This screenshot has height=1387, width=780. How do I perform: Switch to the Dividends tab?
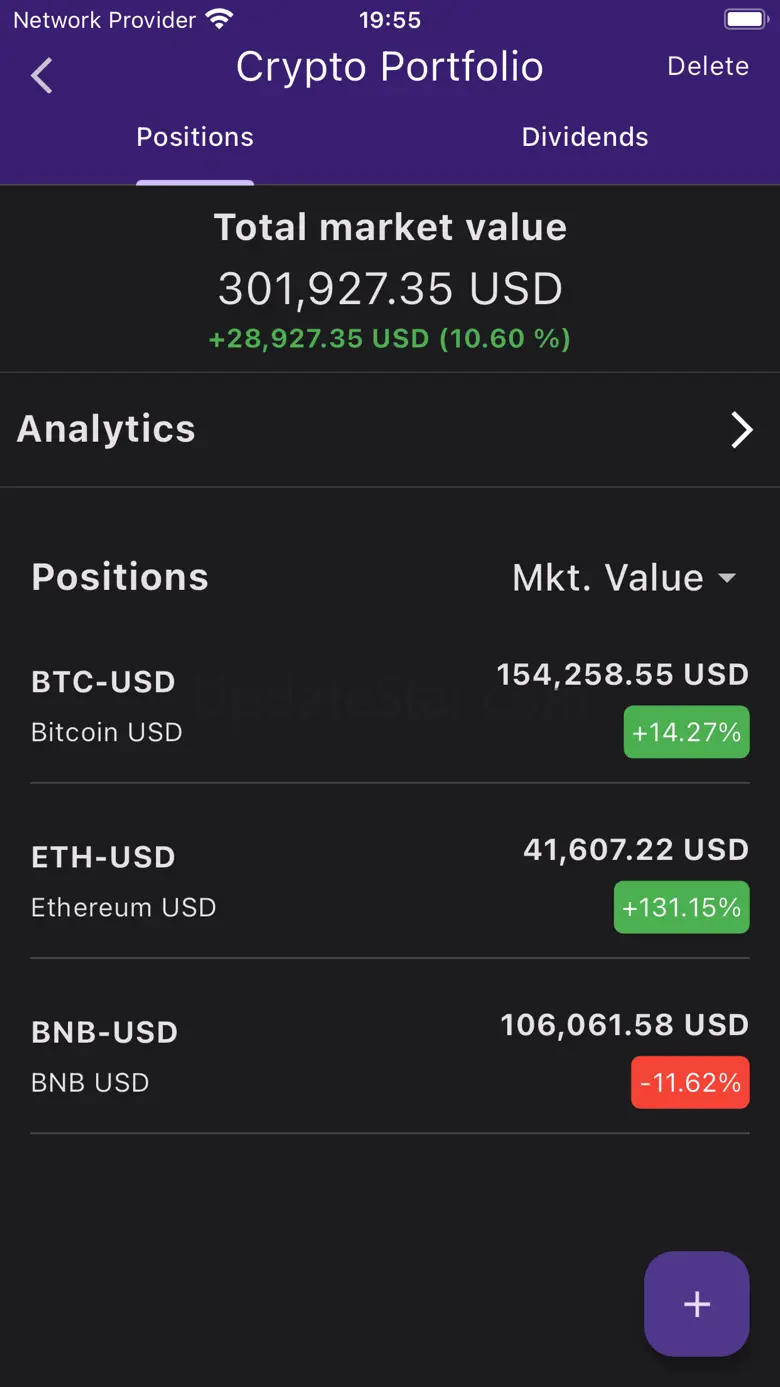click(585, 137)
